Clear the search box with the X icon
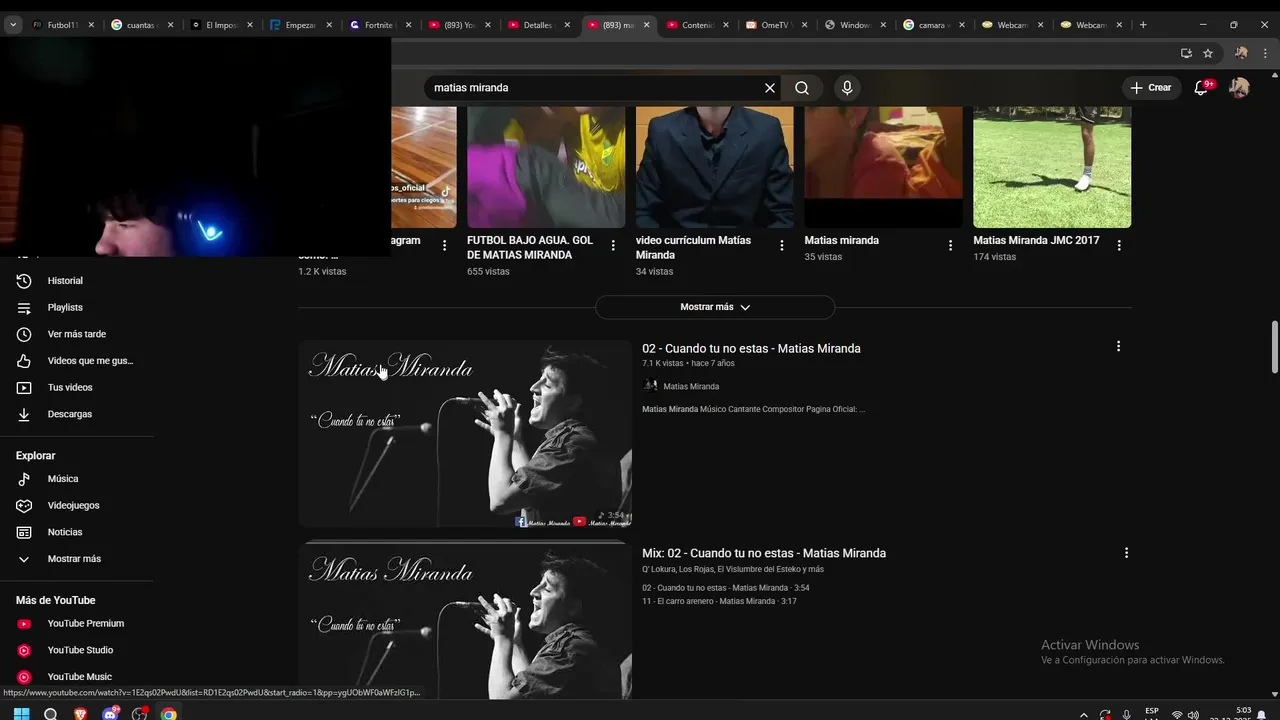The width and height of the screenshot is (1280, 720). (x=770, y=88)
